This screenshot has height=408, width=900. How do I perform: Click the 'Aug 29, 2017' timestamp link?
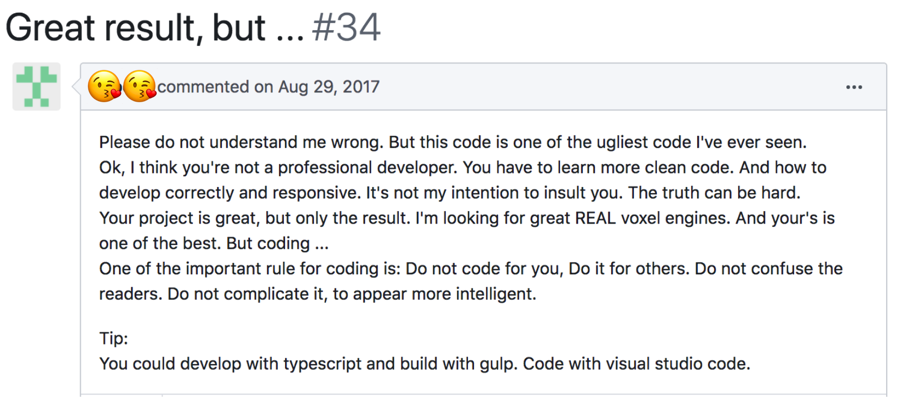click(x=329, y=87)
